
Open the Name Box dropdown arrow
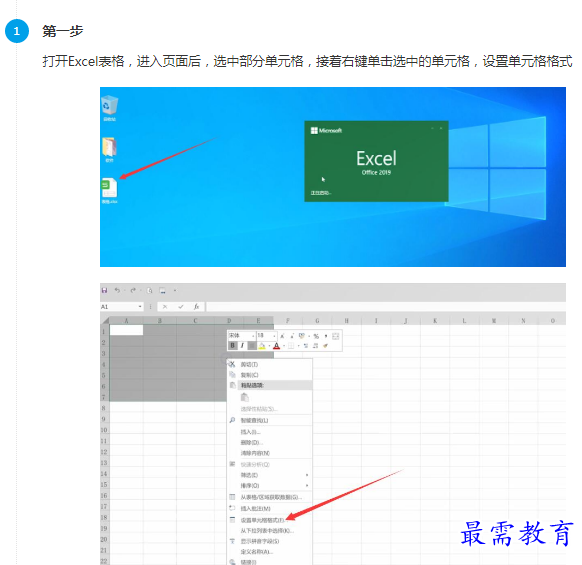coord(140,307)
